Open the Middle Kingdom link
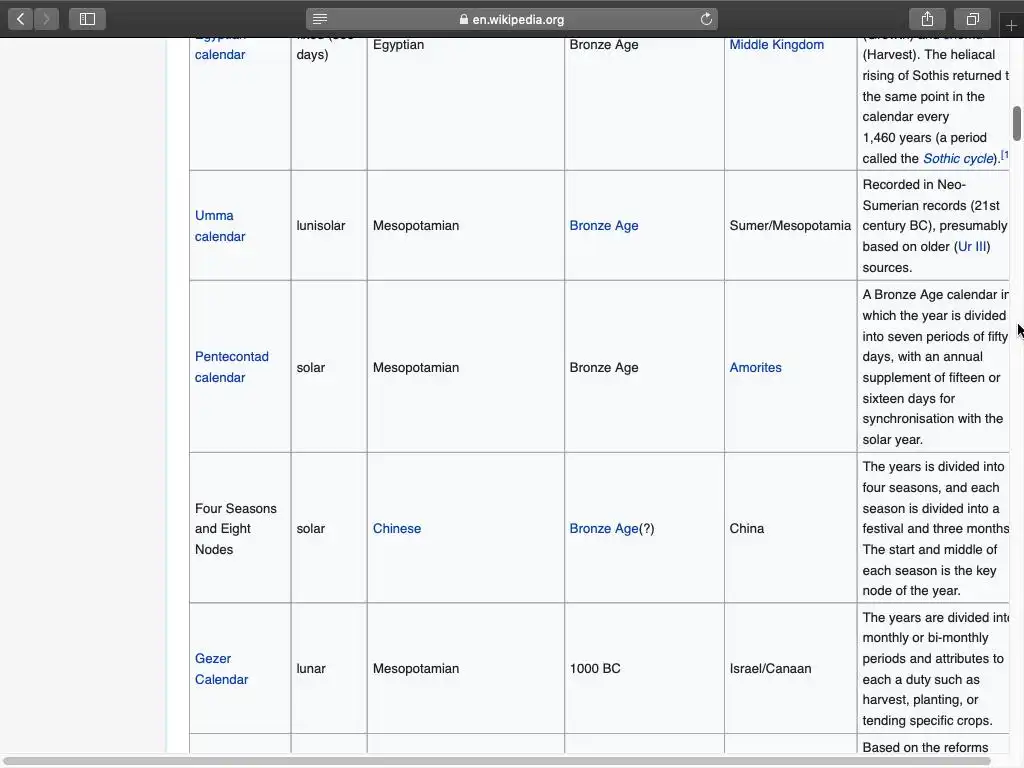The width and height of the screenshot is (1024, 768). click(x=776, y=44)
